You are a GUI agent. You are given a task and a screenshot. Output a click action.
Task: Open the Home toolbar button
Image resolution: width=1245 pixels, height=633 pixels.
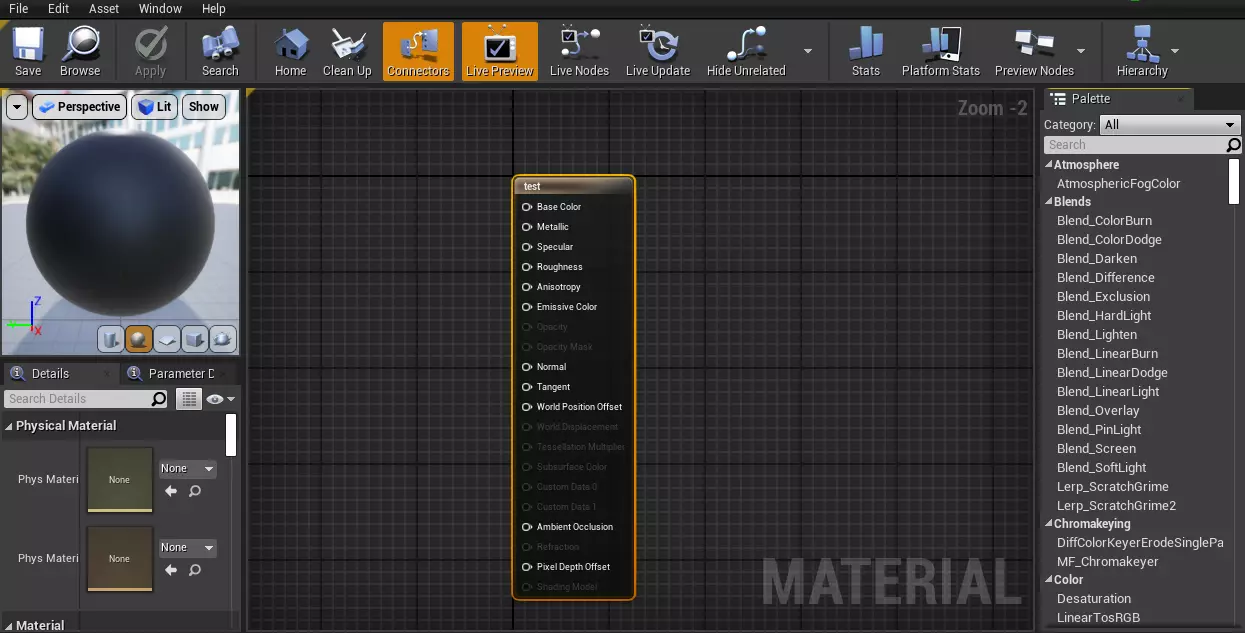290,51
